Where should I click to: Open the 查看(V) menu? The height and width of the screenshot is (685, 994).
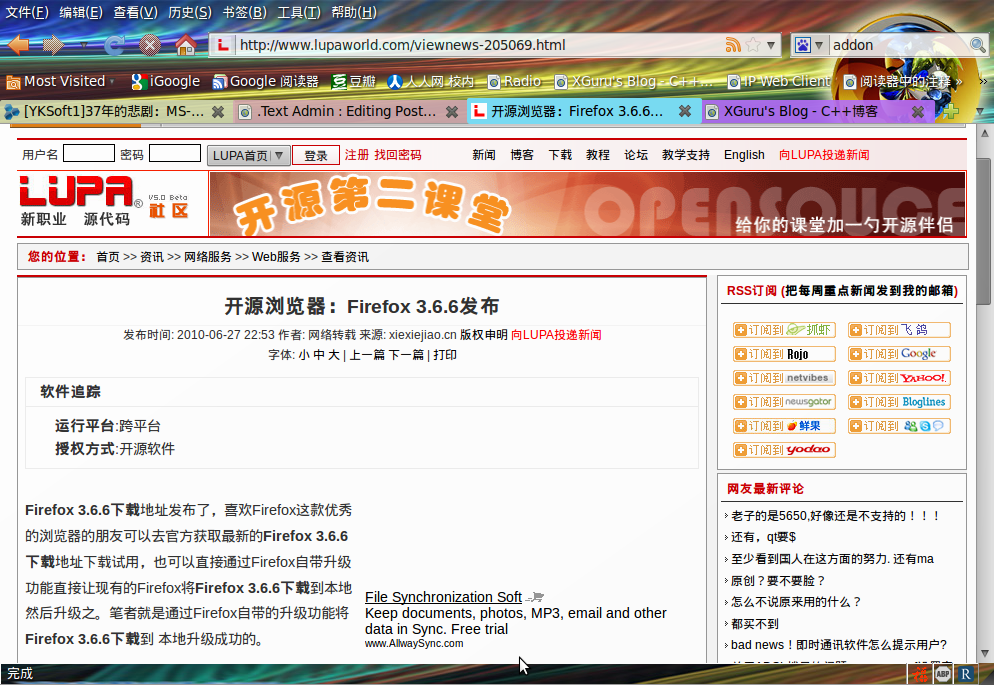click(x=135, y=12)
